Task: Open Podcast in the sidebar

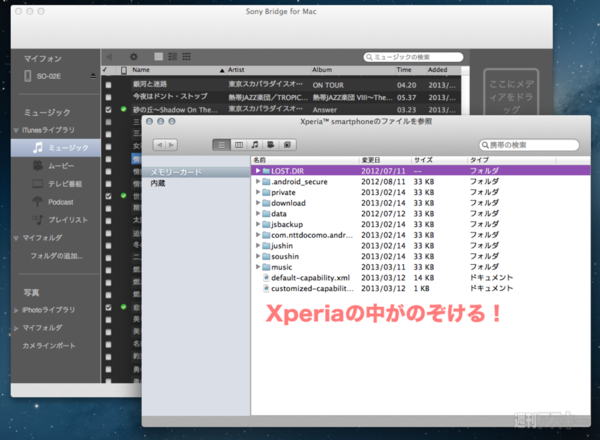Action: (x=60, y=202)
